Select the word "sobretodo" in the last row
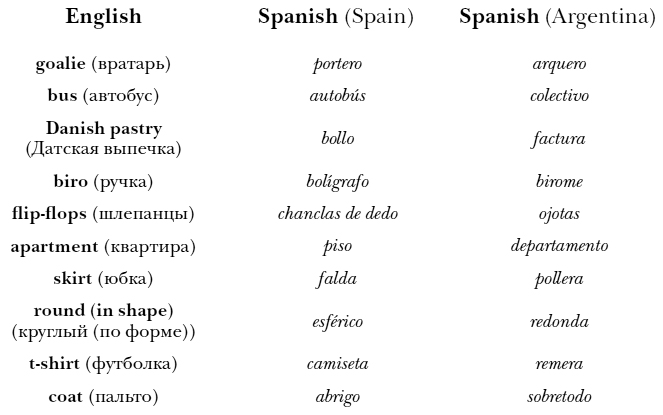 (559, 397)
